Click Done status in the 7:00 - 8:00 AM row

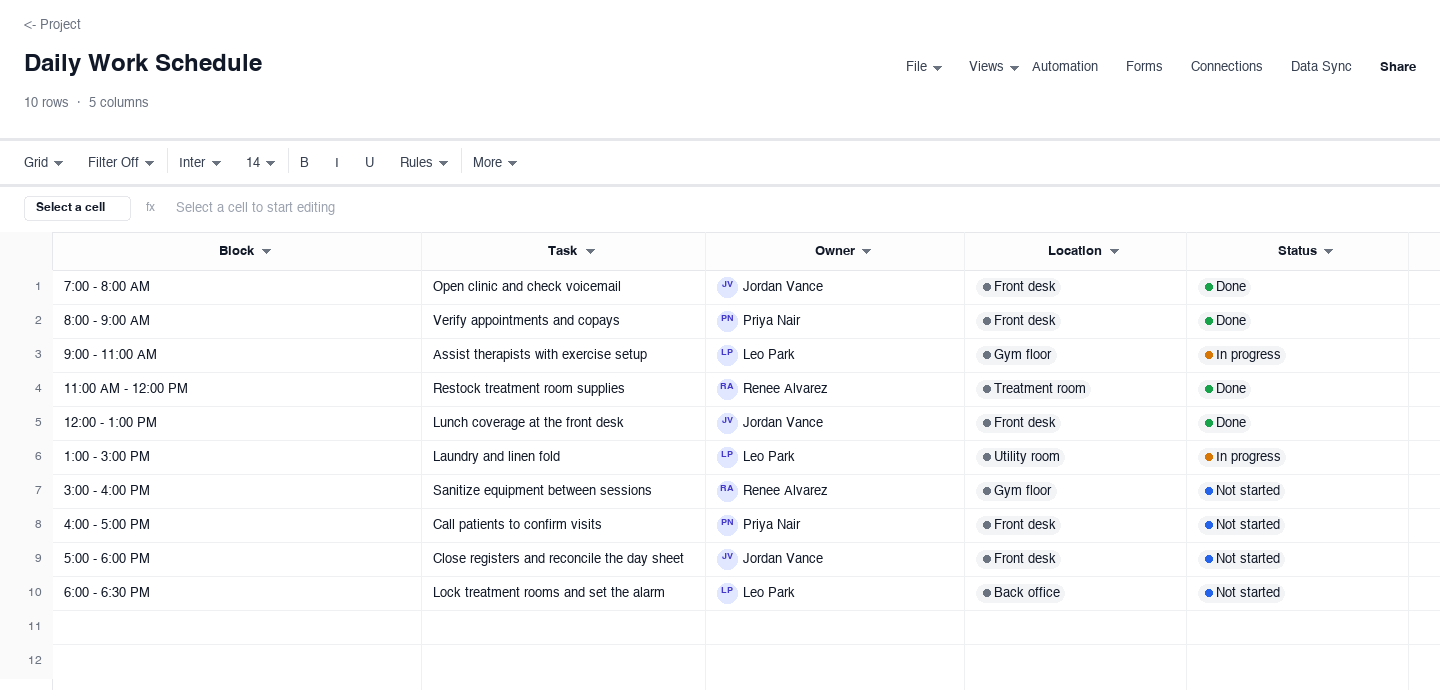1225,287
